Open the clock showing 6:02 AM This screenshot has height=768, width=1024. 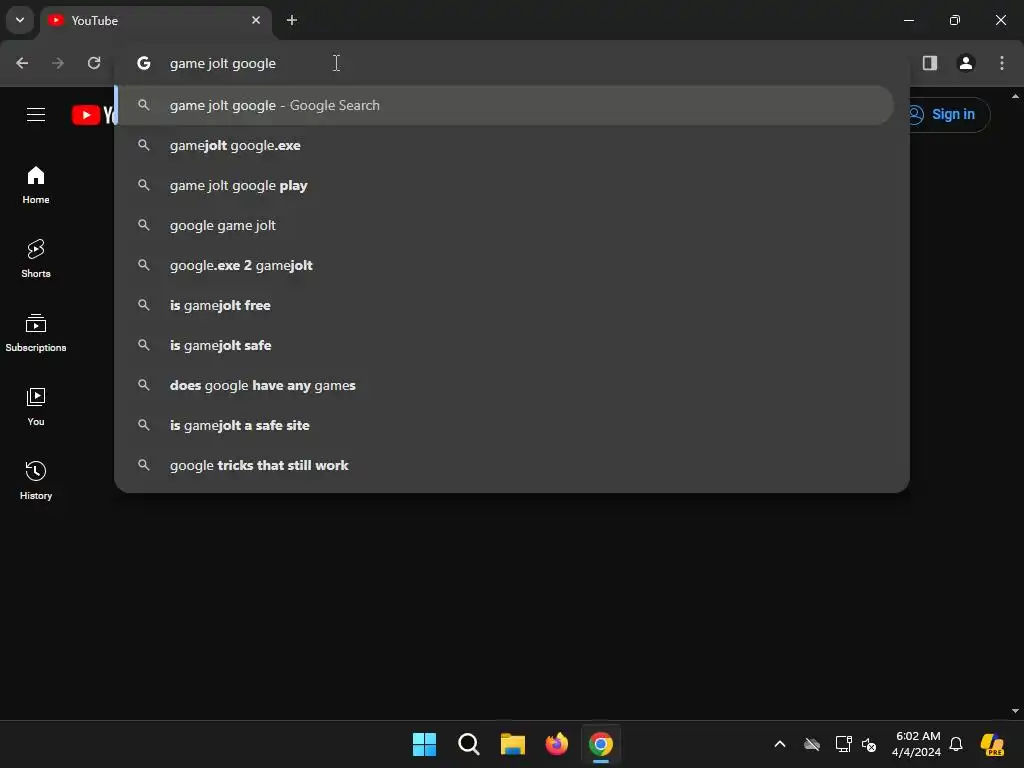[x=917, y=744]
